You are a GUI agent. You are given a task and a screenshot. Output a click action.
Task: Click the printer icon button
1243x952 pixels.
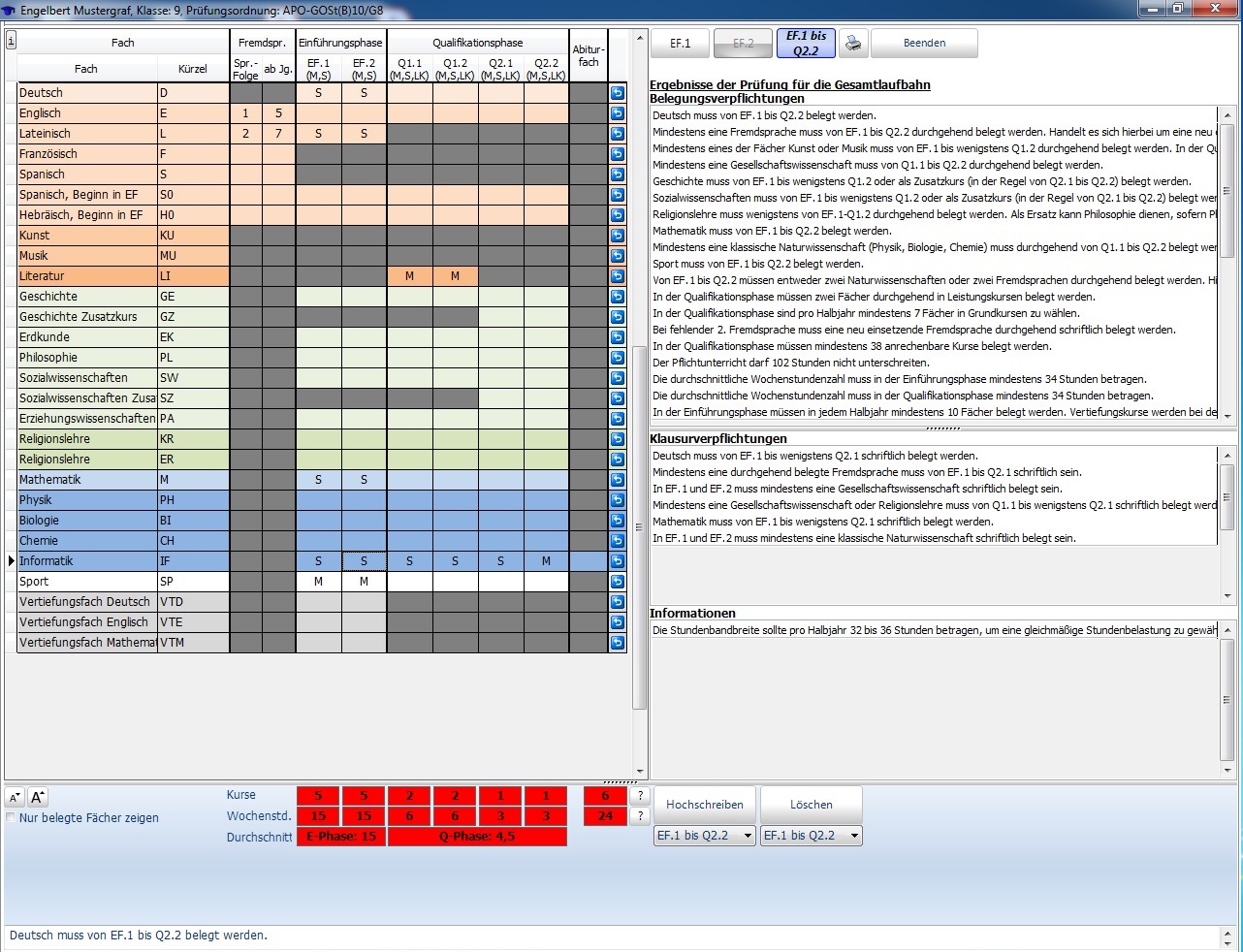click(x=853, y=44)
